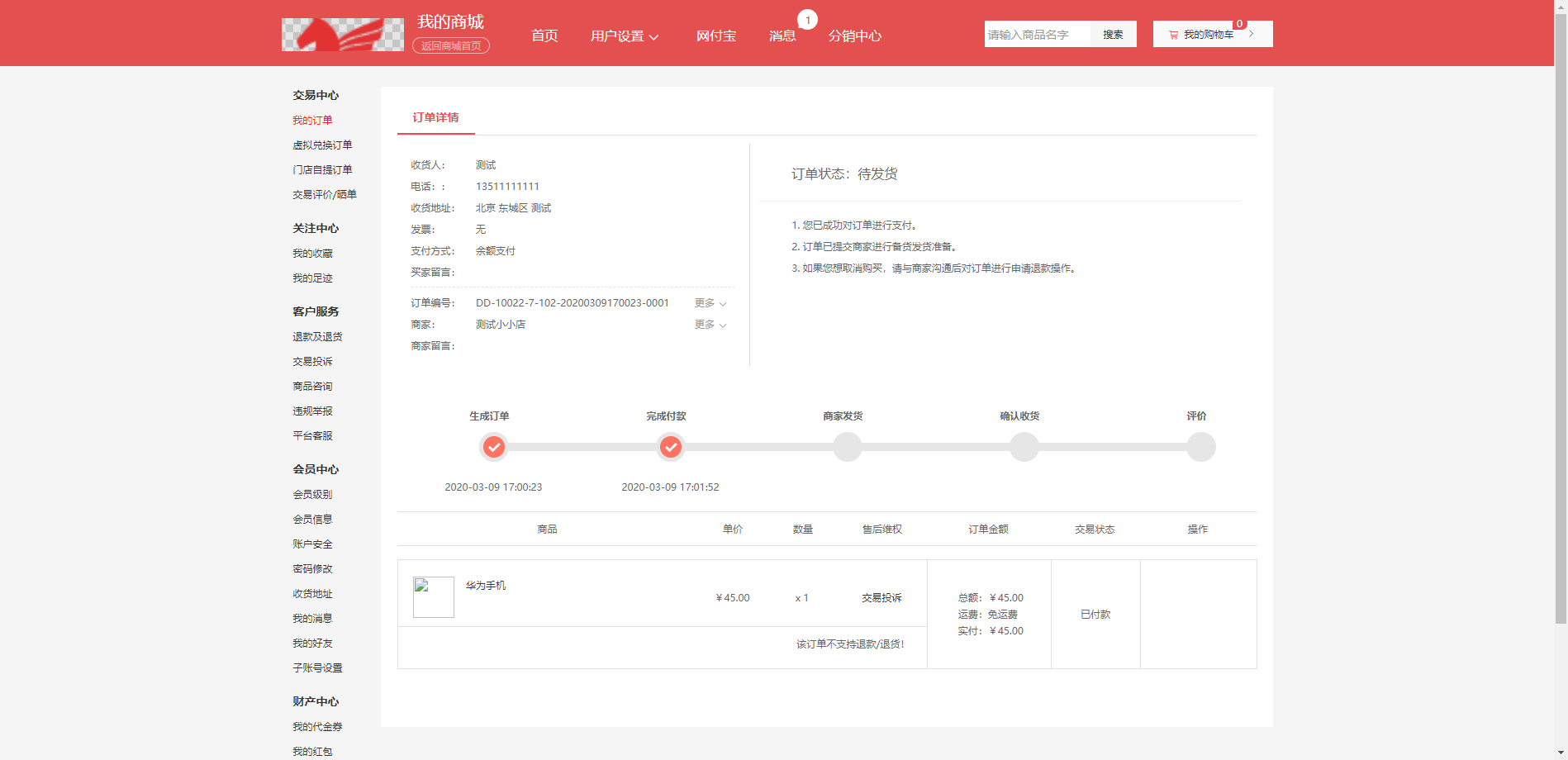Click the 订单状态：待发货 status text
The height and width of the screenshot is (760, 1568).
click(x=844, y=174)
